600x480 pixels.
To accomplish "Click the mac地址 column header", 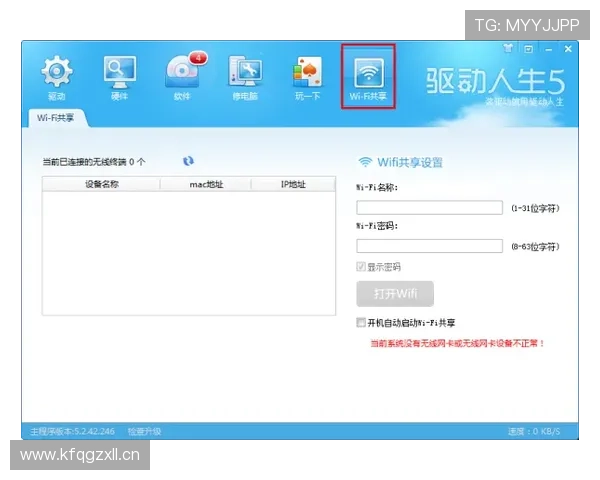I will [206, 184].
